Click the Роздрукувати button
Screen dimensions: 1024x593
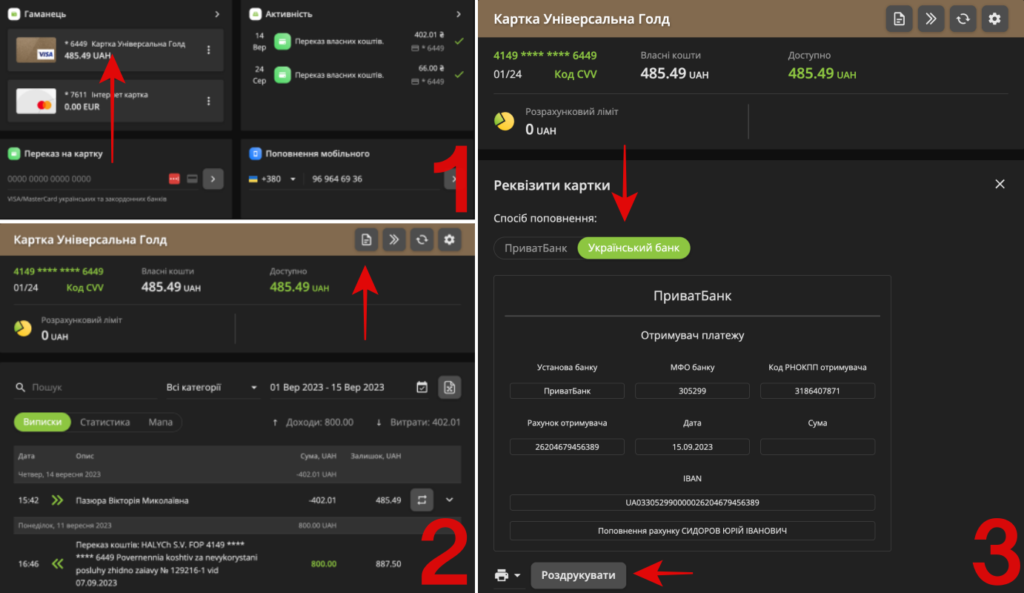[x=578, y=575]
